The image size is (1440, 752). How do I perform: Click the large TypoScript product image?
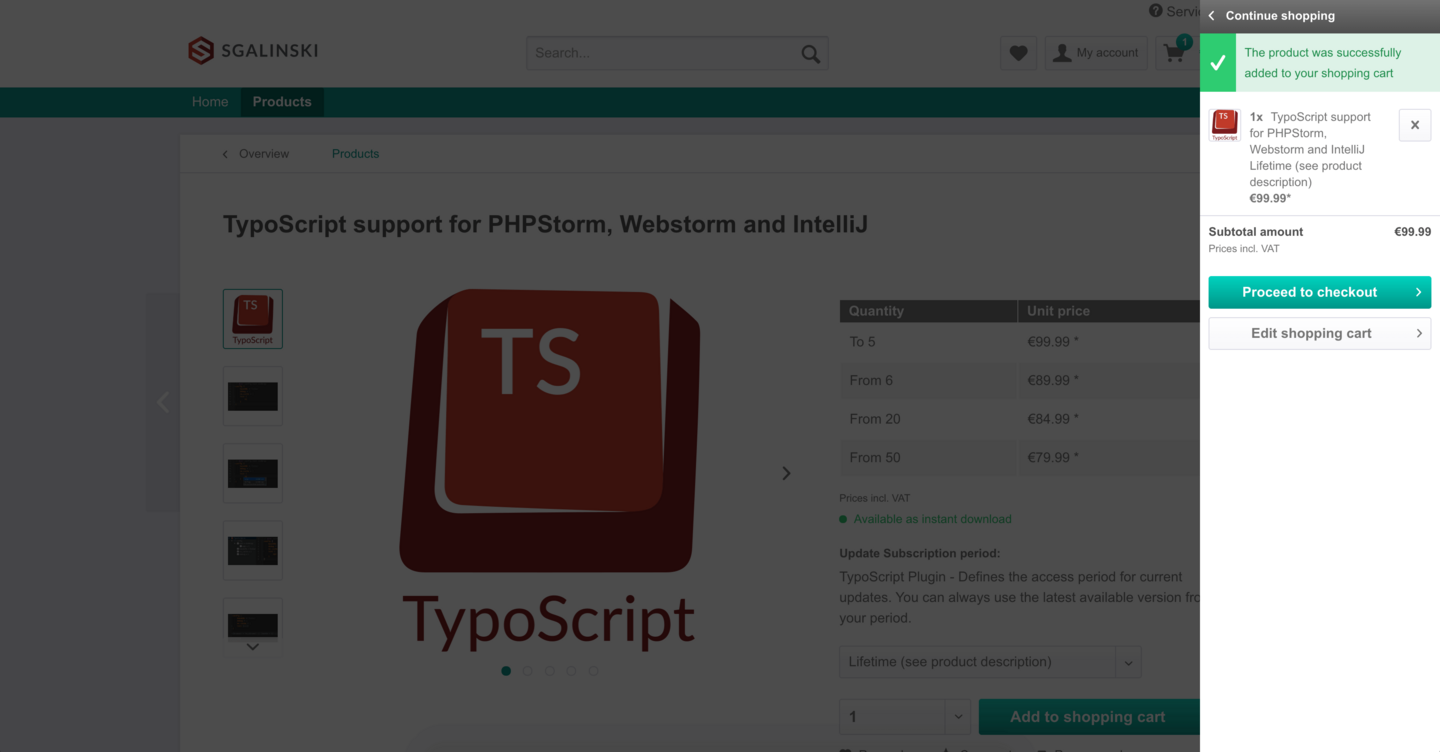tap(549, 469)
